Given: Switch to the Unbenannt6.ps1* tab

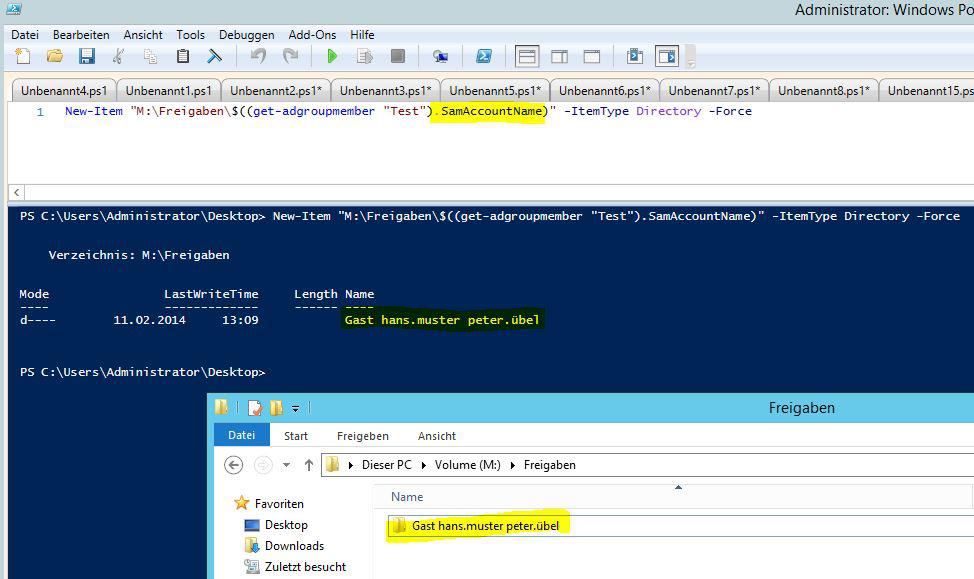Looking at the screenshot, I should tap(604, 91).
